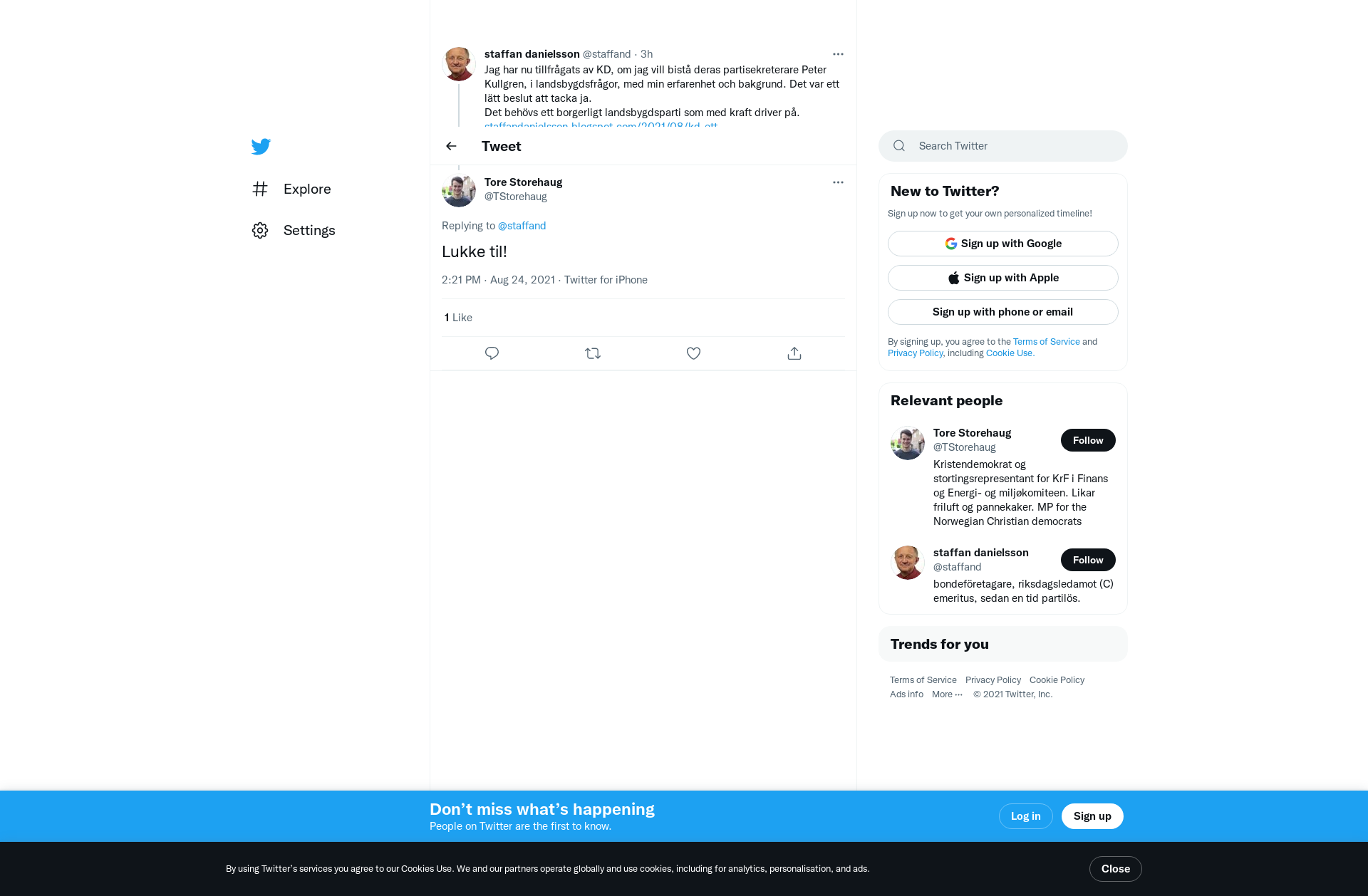The height and width of the screenshot is (896, 1368).
Task: Share the tweet via share icon
Action: 794,353
